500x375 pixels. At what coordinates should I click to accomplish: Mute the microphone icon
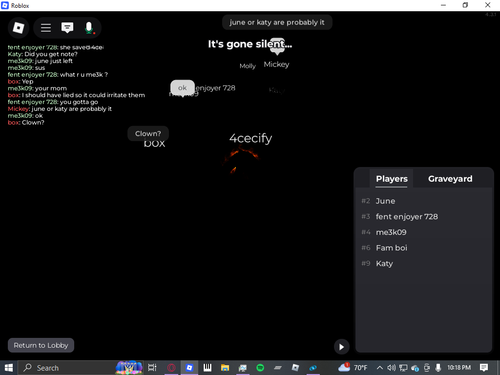[x=89, y=28]
